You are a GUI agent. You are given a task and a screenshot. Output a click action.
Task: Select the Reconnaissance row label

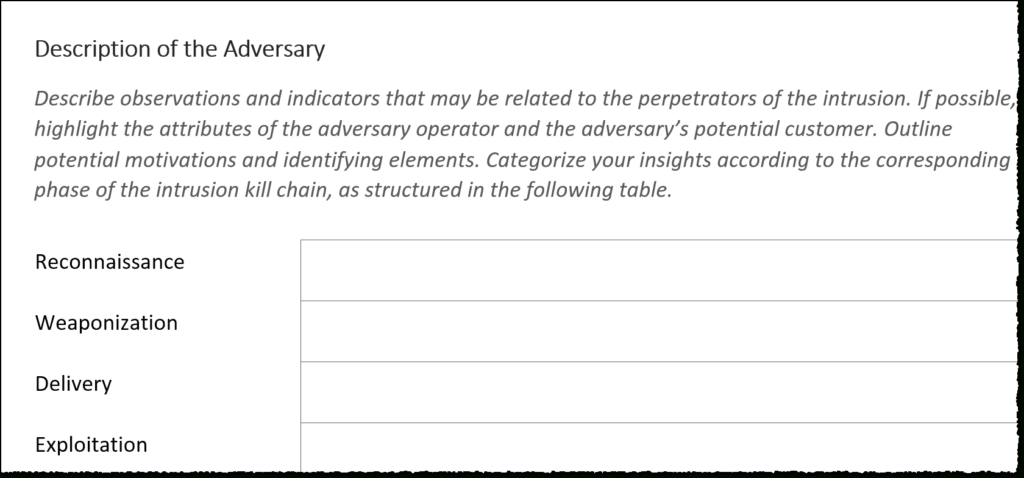pyautogui.click(x=109, y=262)
